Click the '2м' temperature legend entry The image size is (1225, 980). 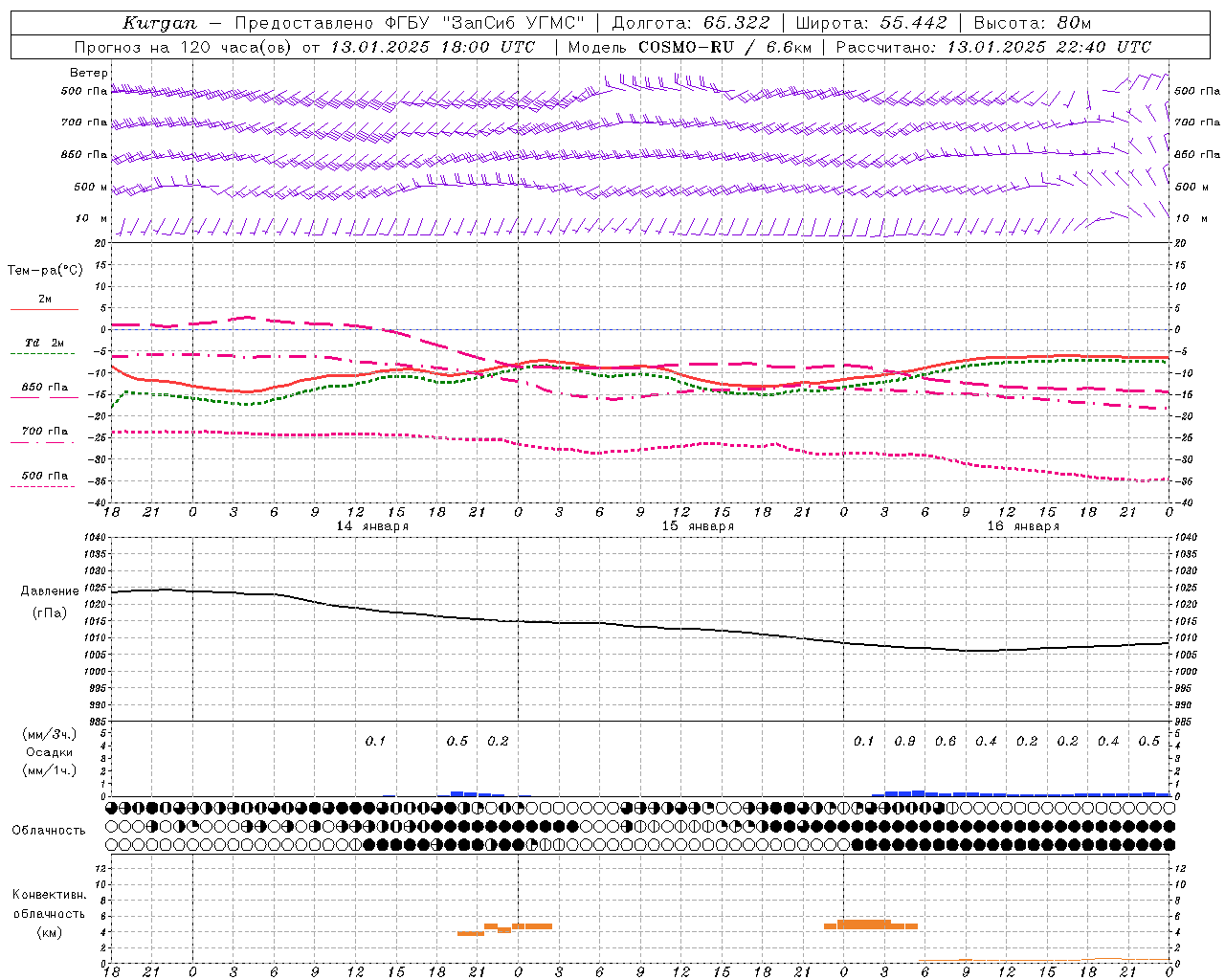pos(45,299)
